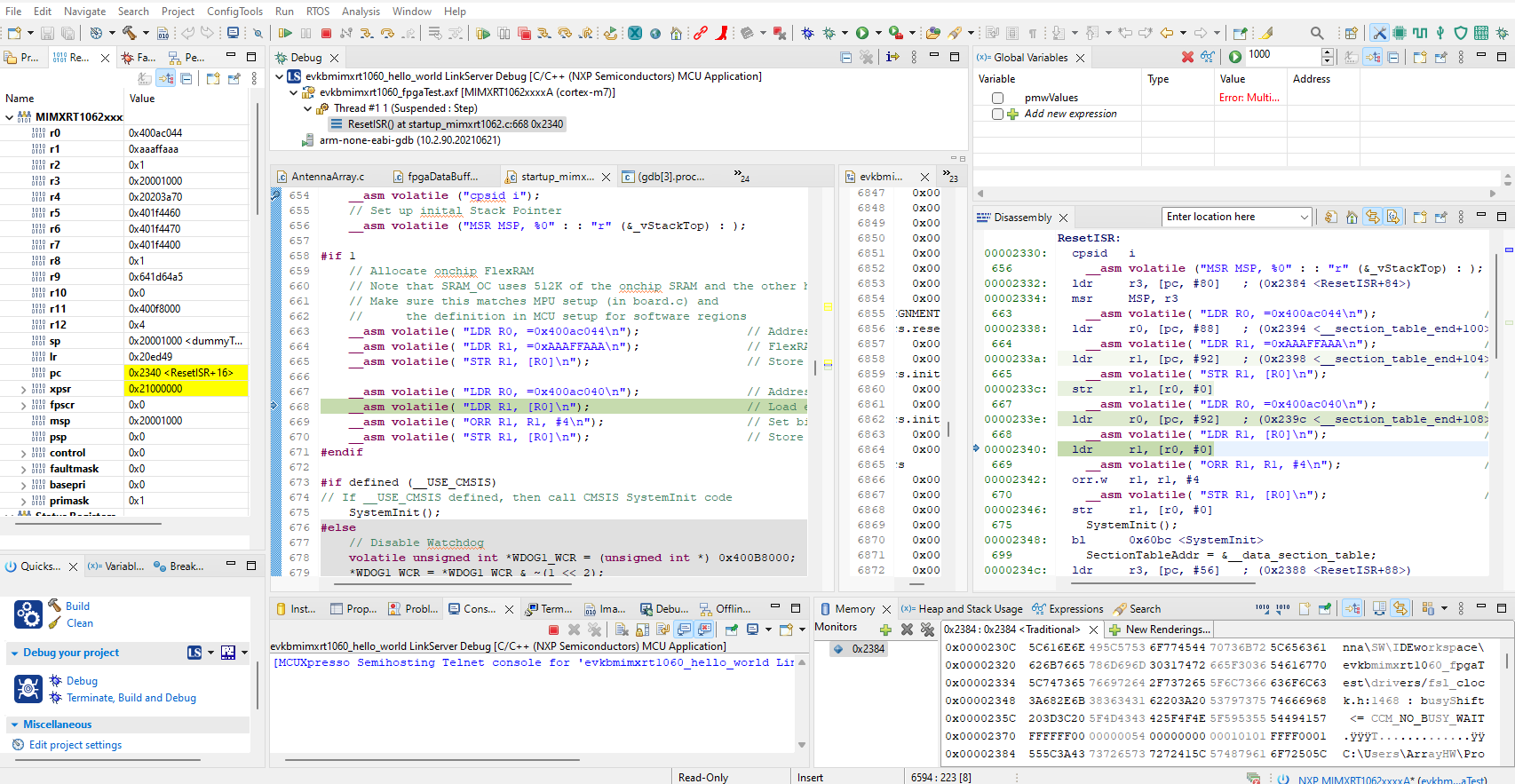Collapse the Thread #1 tree node
The width and height of the screenshot is (1515, 784).
coord(308,108)
